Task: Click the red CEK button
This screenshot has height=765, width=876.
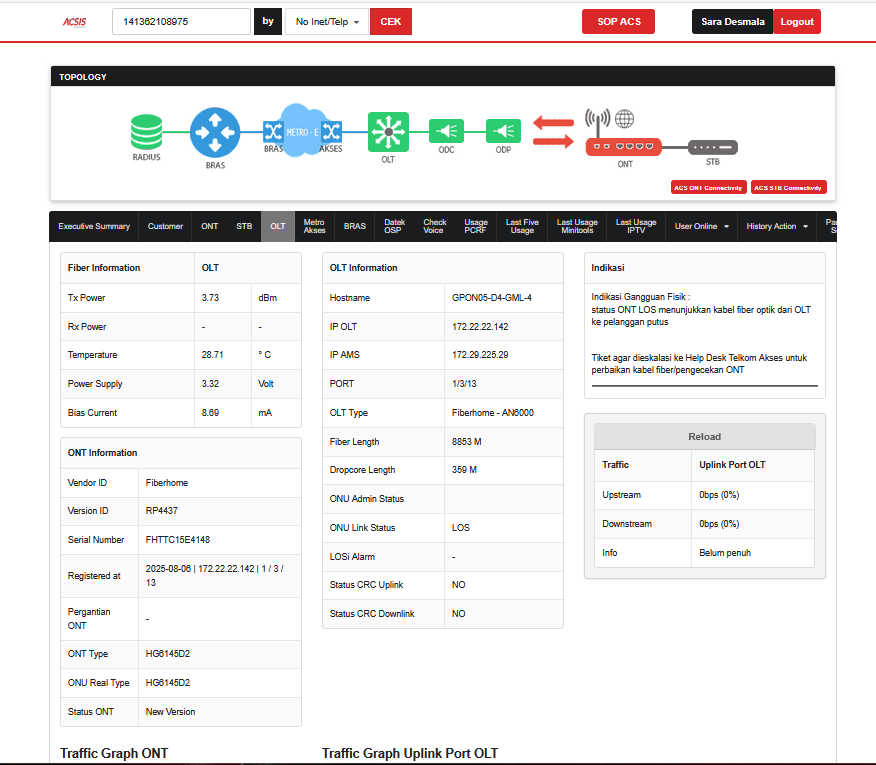Action: pos(391,22)
